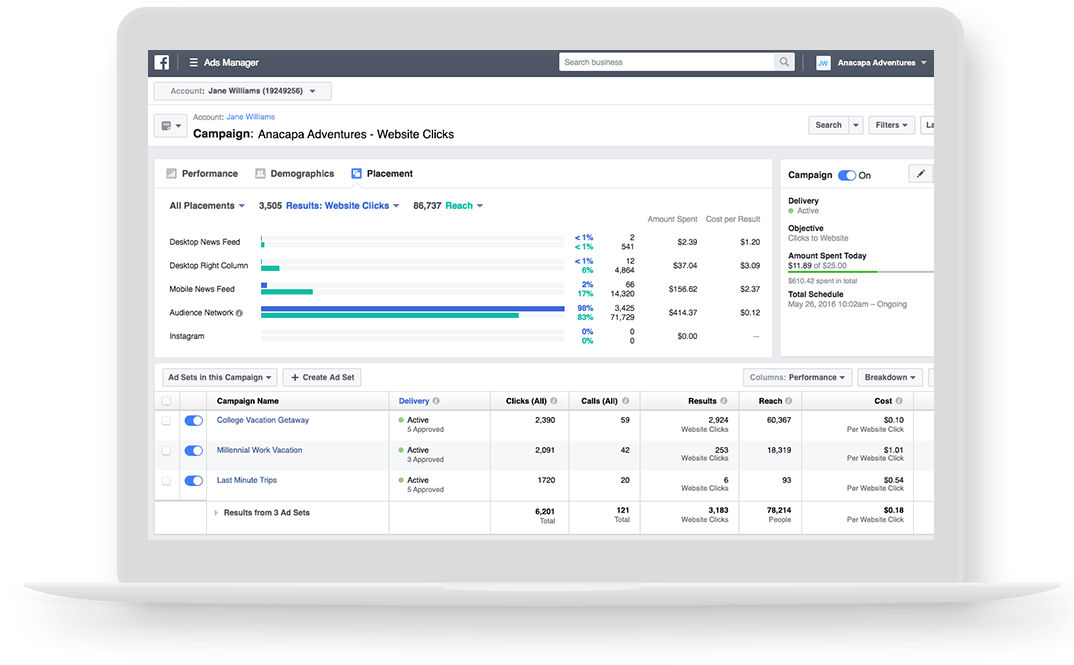Click the info icon beside Delivery column
Screen dimensions: 1074x665
[x=436, y=401]
